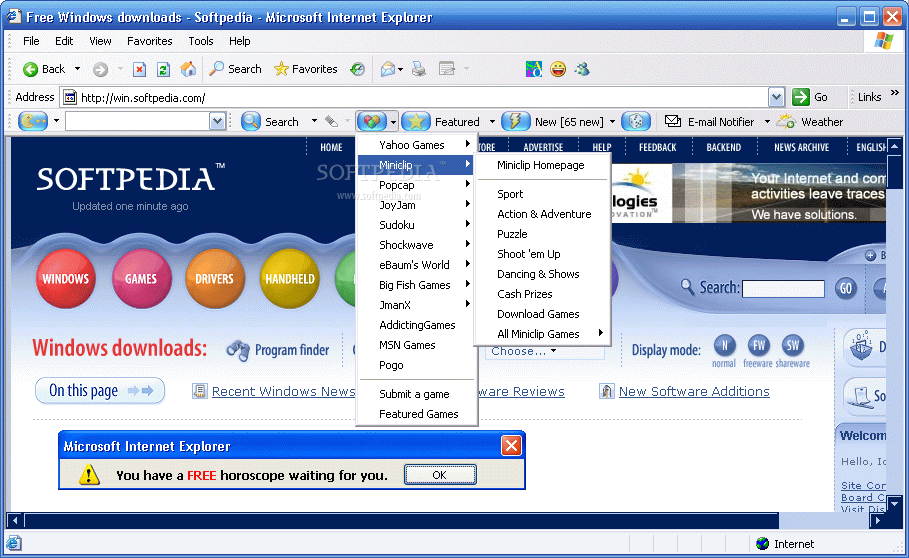Select Download Games submenu item

tap(543, 314)
